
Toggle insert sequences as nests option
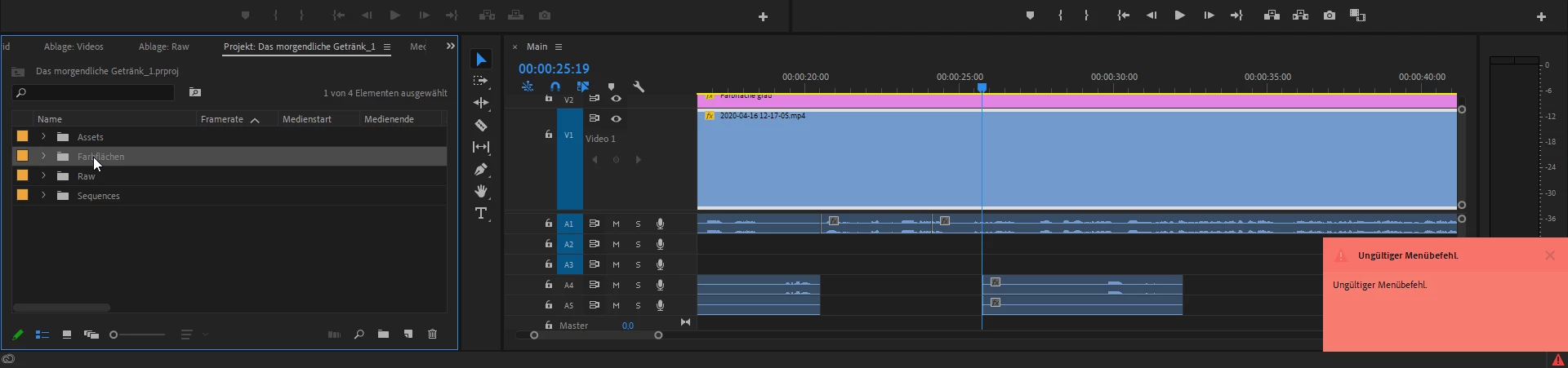(528, 86)
